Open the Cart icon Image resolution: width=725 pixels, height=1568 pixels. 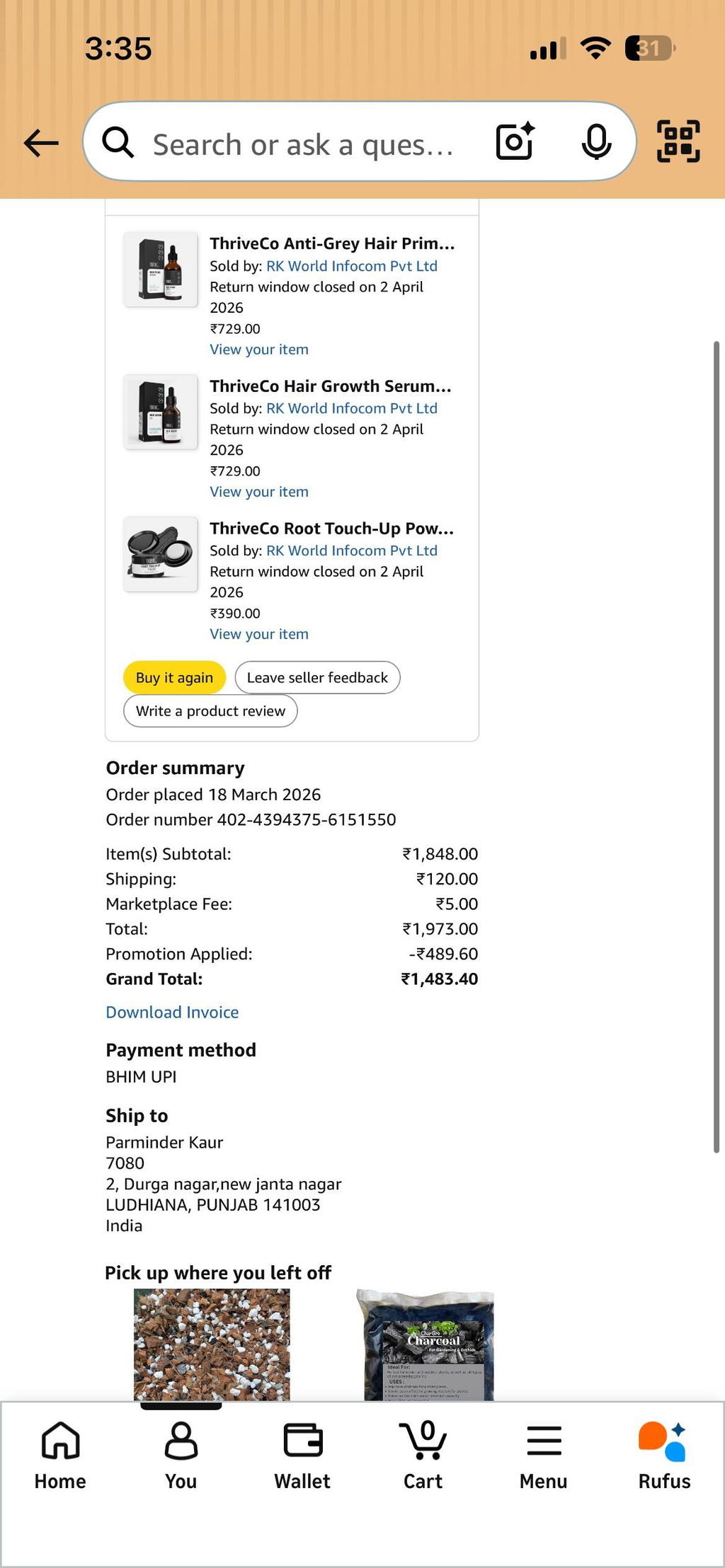[423, 1456]
